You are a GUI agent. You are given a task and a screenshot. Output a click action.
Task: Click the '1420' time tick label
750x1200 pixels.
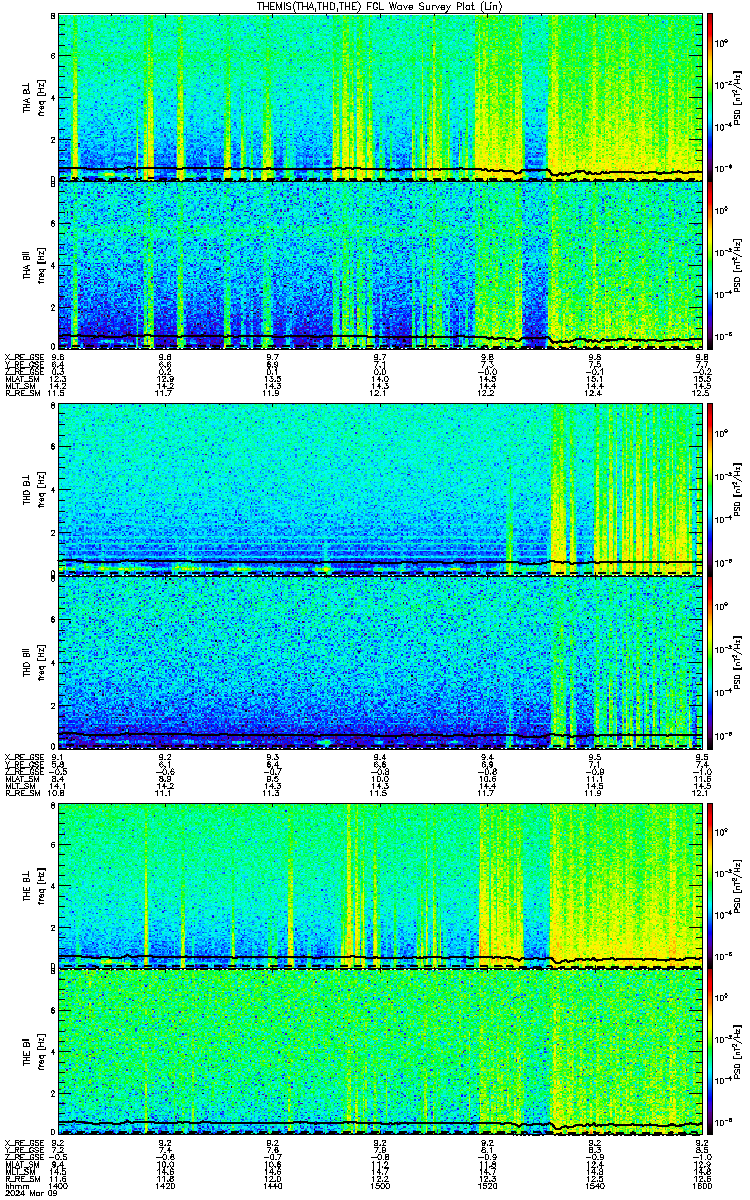point(166,1188)
